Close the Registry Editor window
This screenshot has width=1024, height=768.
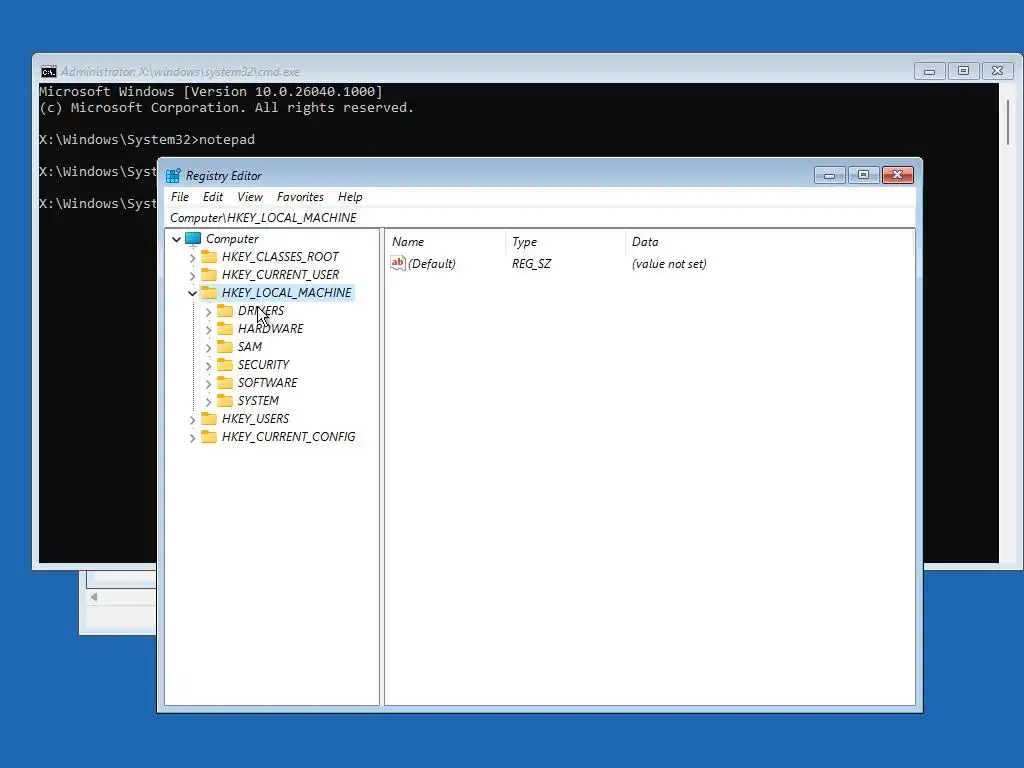pos(897,175)
